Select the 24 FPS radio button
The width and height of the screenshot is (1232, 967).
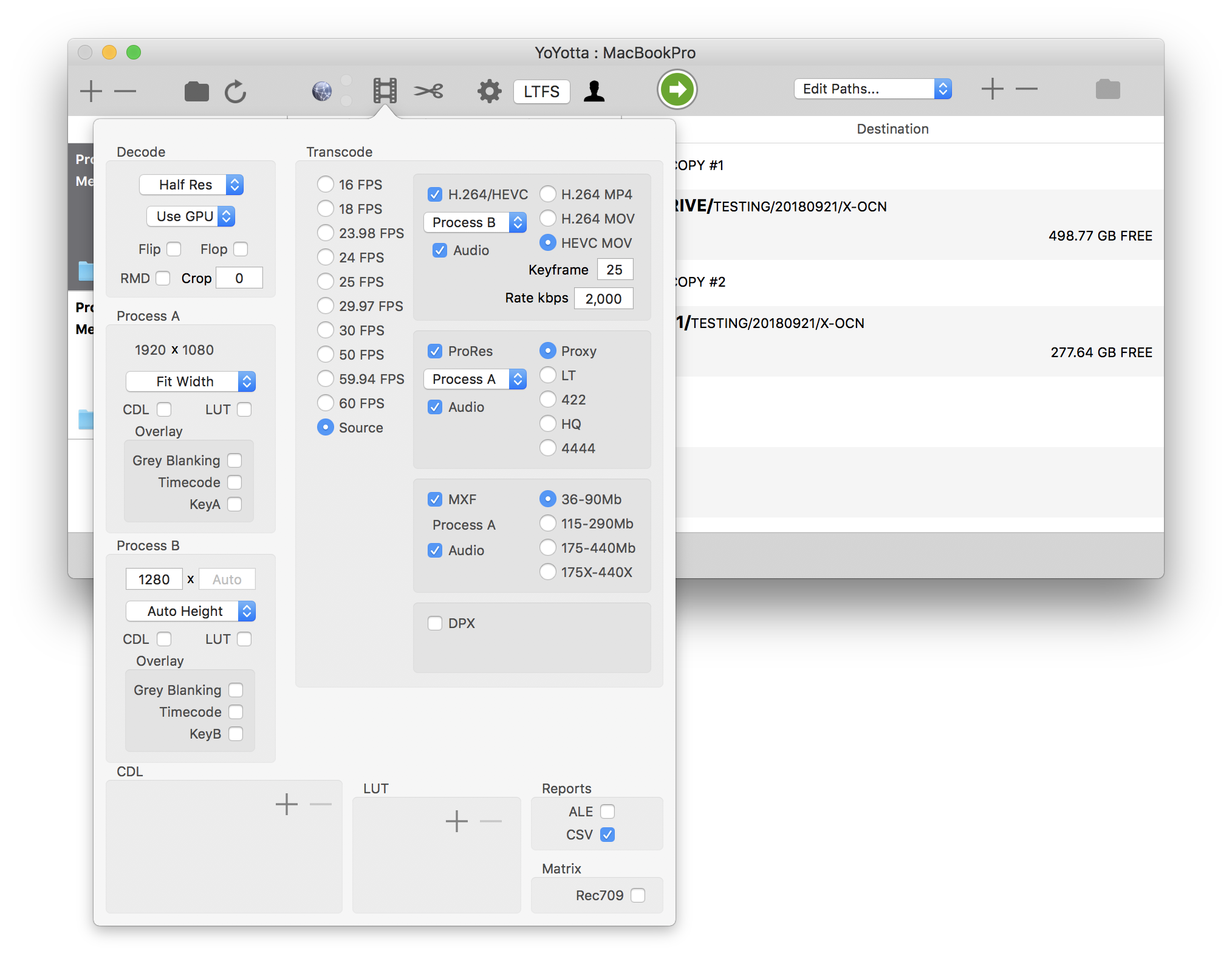[326, 258]
